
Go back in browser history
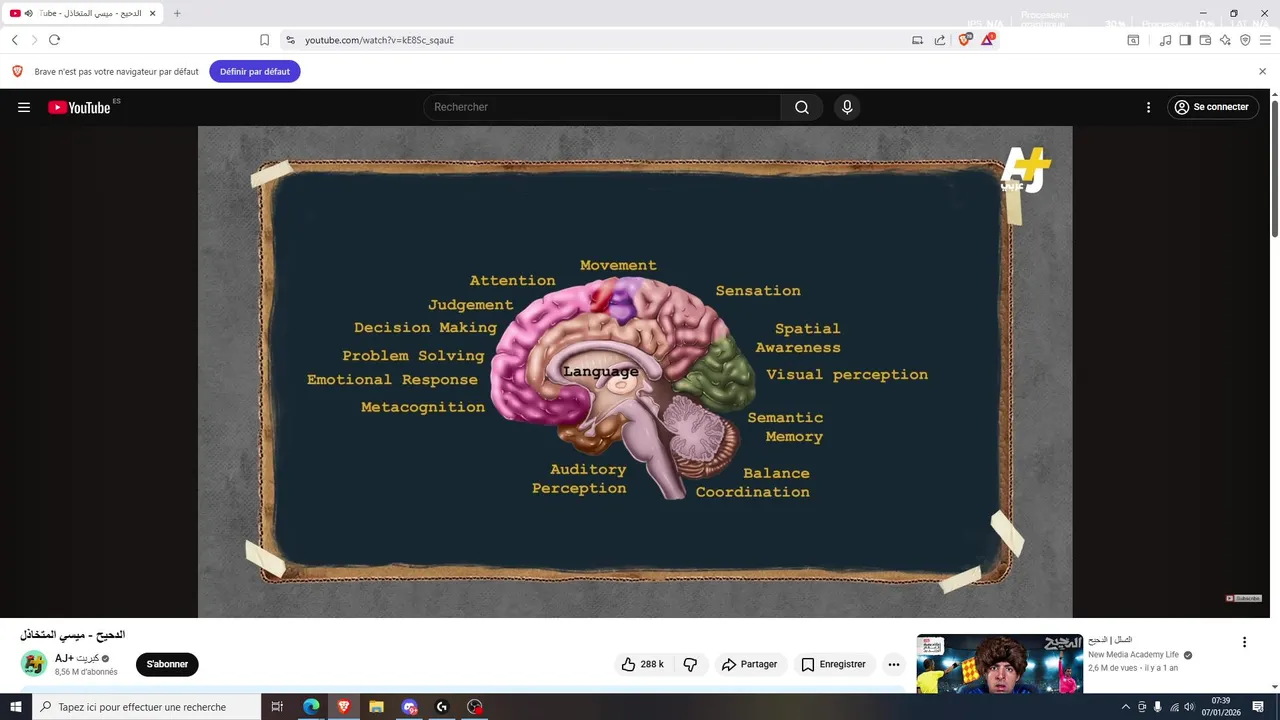15,40
